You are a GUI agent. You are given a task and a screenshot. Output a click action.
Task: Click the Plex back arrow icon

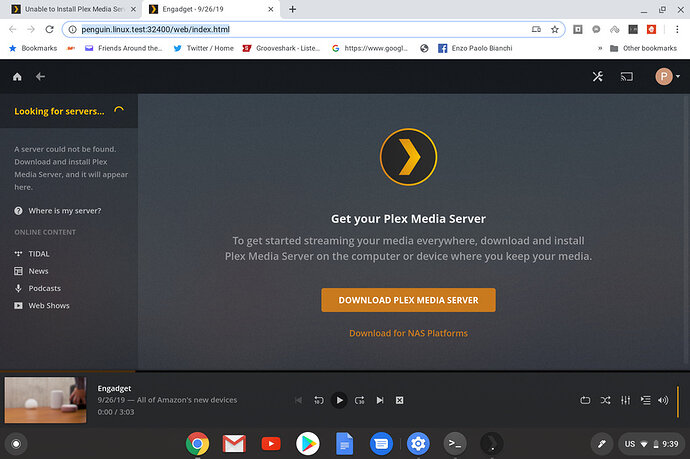[40, 77]
